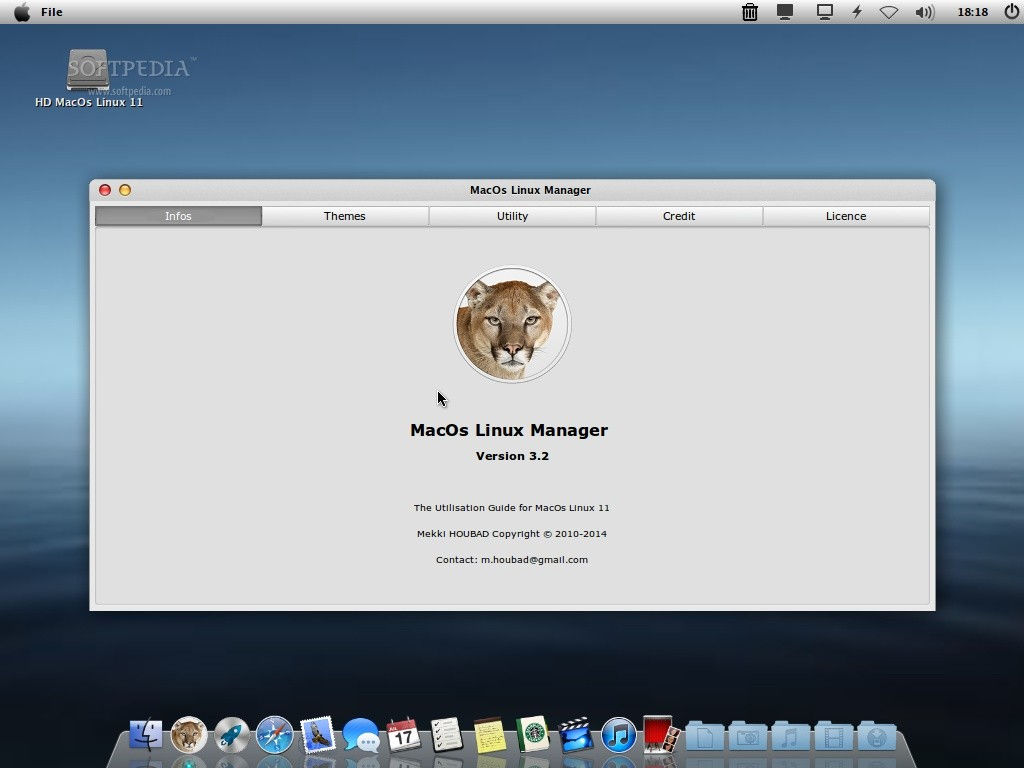Open Finder from the dock
1024x768 pixels.
(146, 735)
